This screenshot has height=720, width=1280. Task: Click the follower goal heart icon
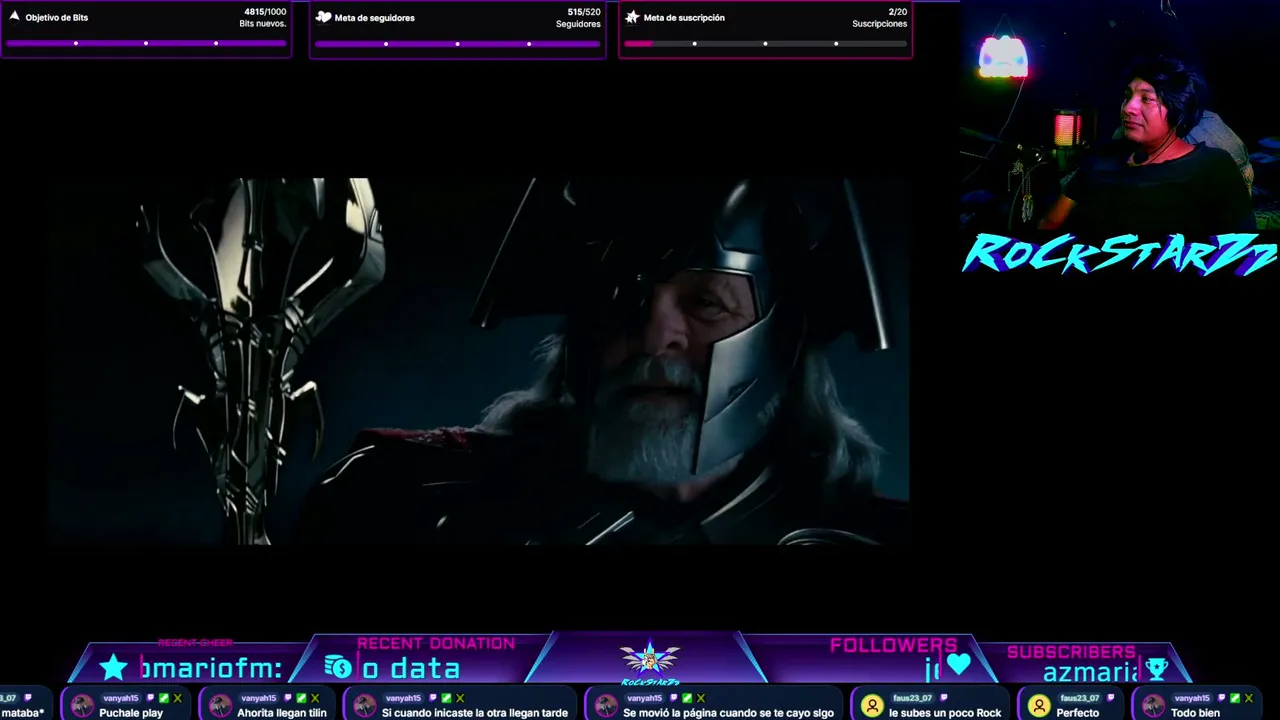(323, 17)
